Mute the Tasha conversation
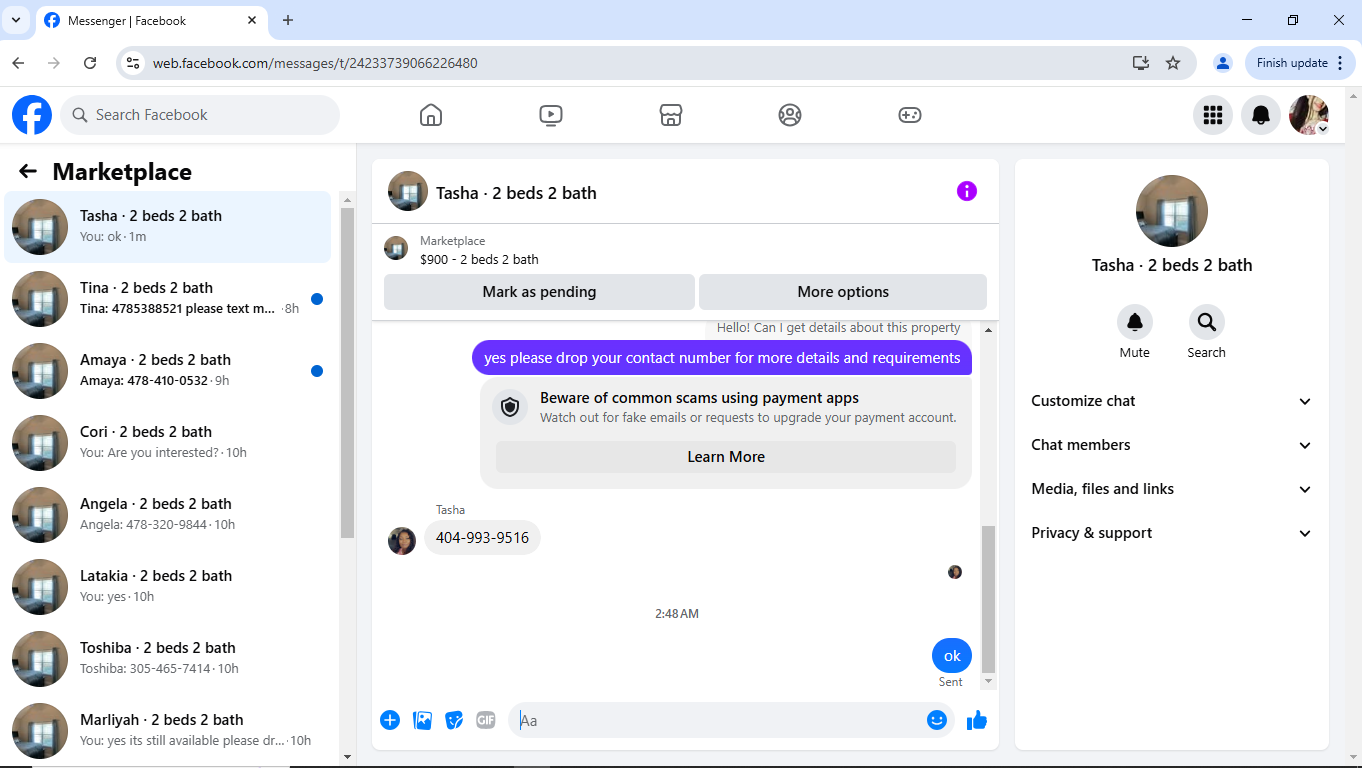1362x768 pixels. click(1135, 322)
